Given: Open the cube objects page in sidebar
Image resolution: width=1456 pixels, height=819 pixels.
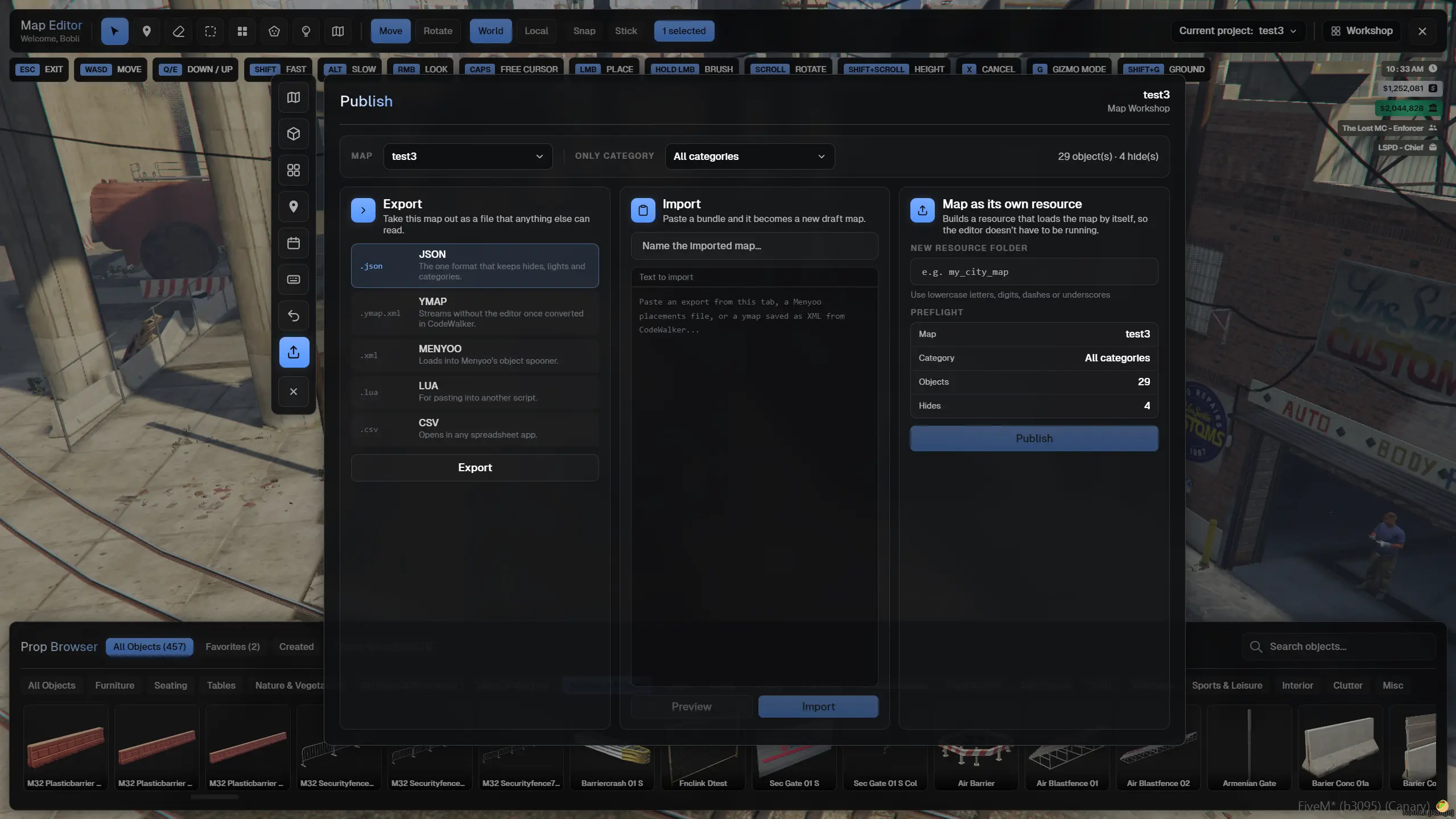Looking at the screenshot, I should [x=294, y=134].
